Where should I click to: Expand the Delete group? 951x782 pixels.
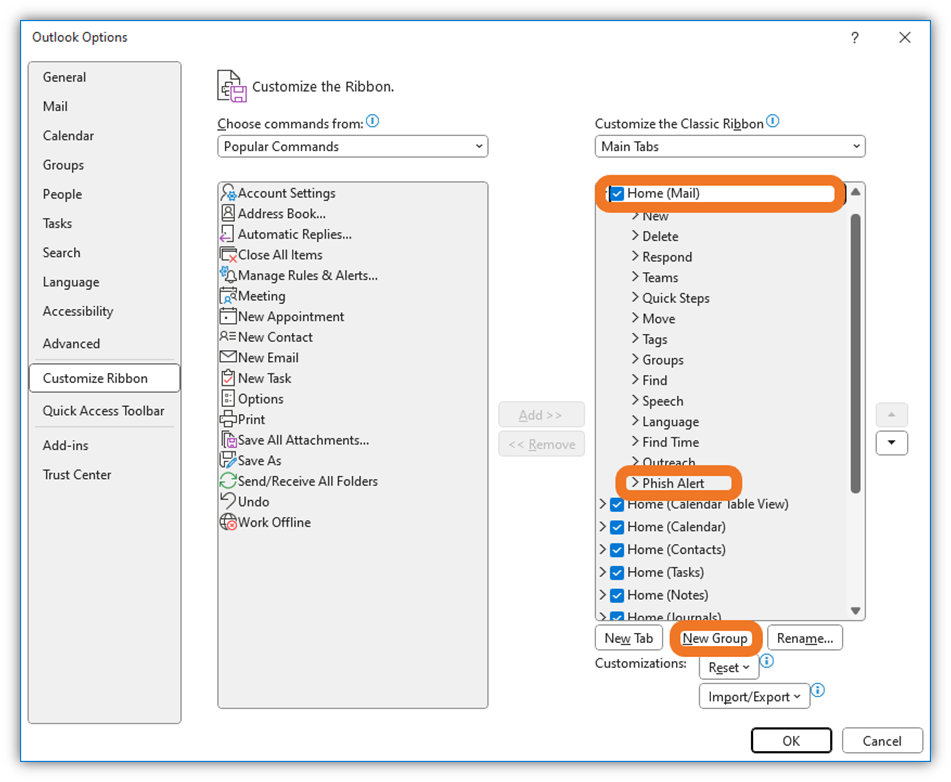click(635, 235)
